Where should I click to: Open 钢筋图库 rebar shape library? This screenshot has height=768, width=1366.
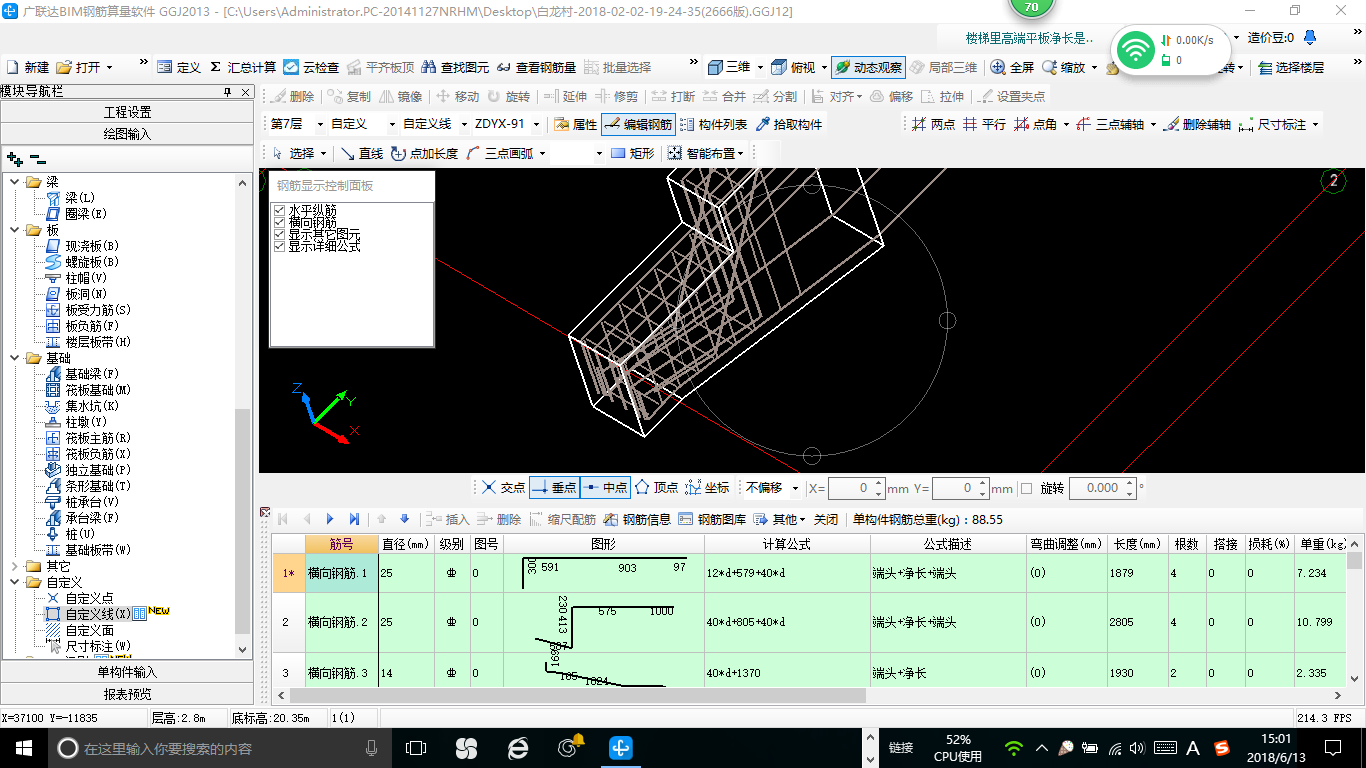point(711,520)
